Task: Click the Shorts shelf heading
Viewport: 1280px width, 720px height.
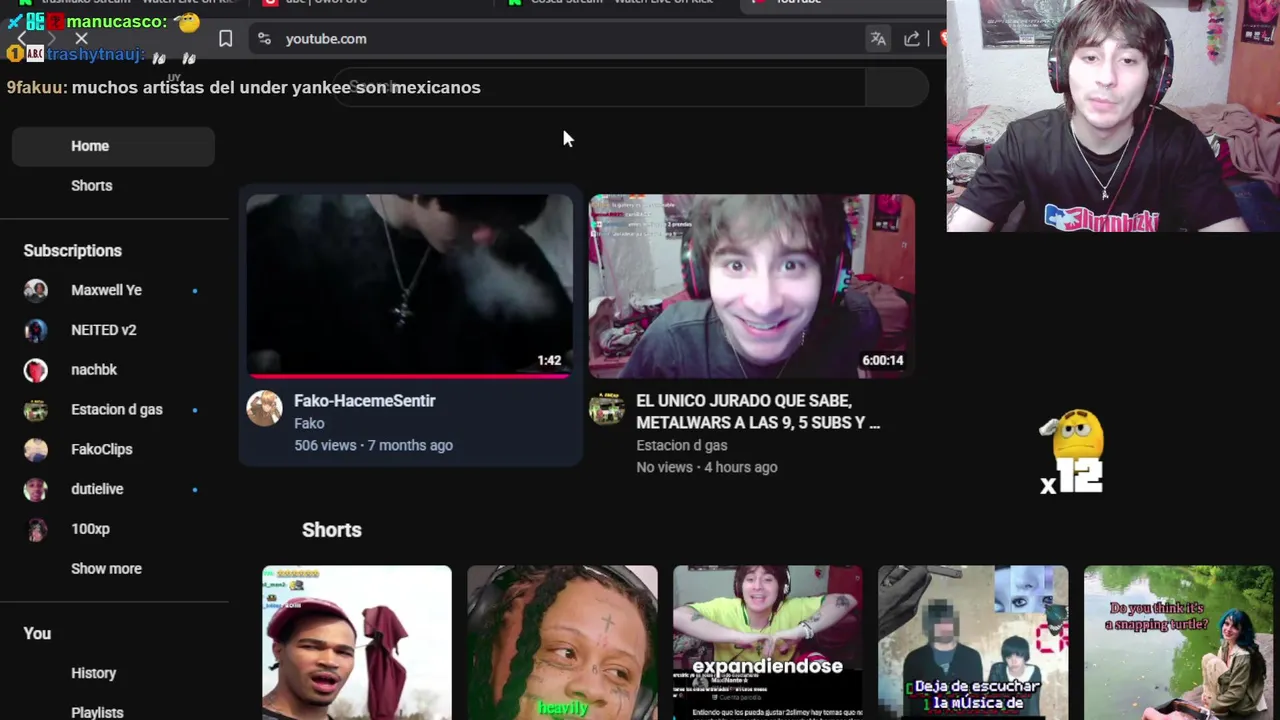Action: pos(332,530)
